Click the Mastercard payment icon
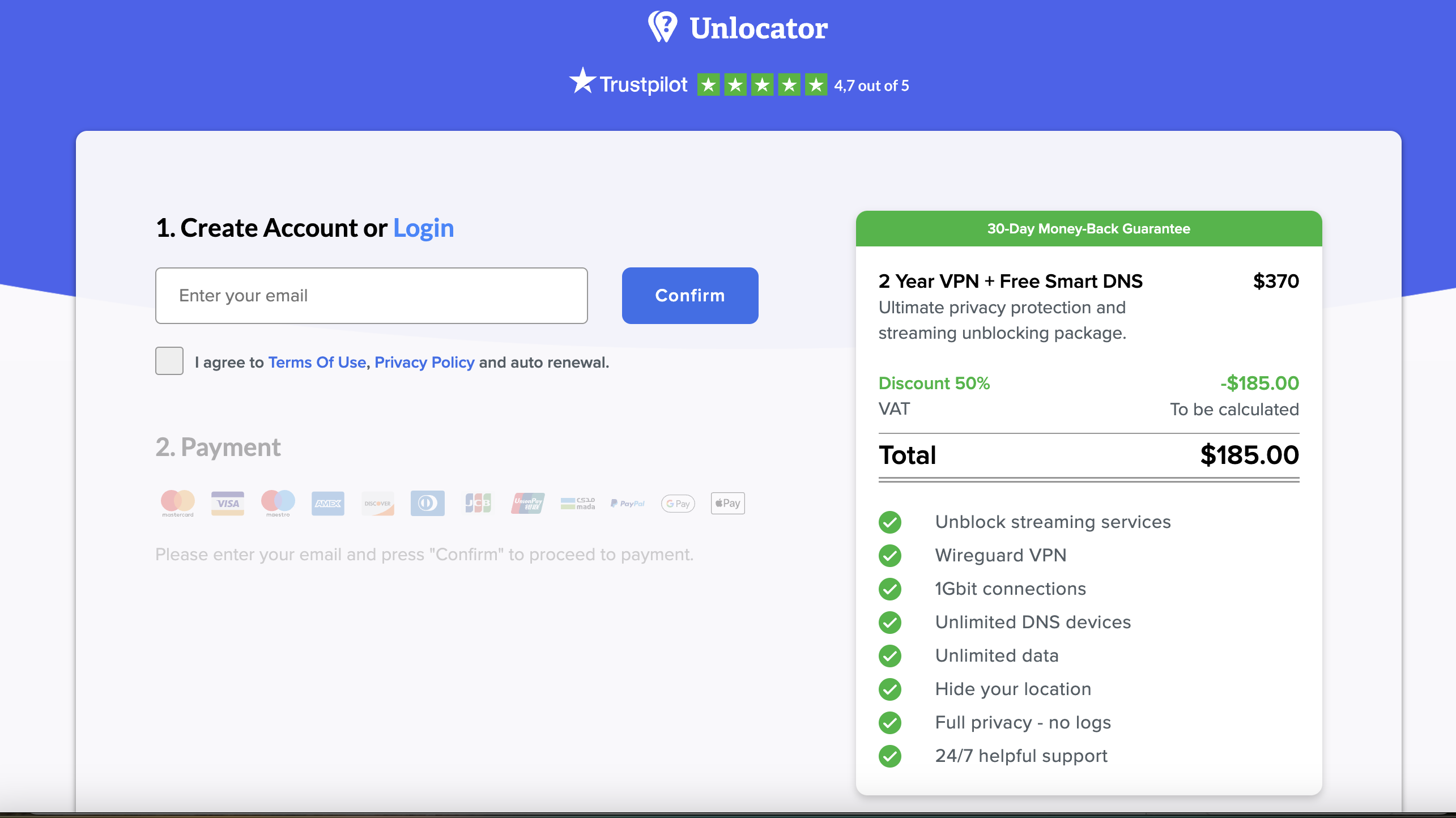This screenshot has height=818, width=1456. point(177,501)
